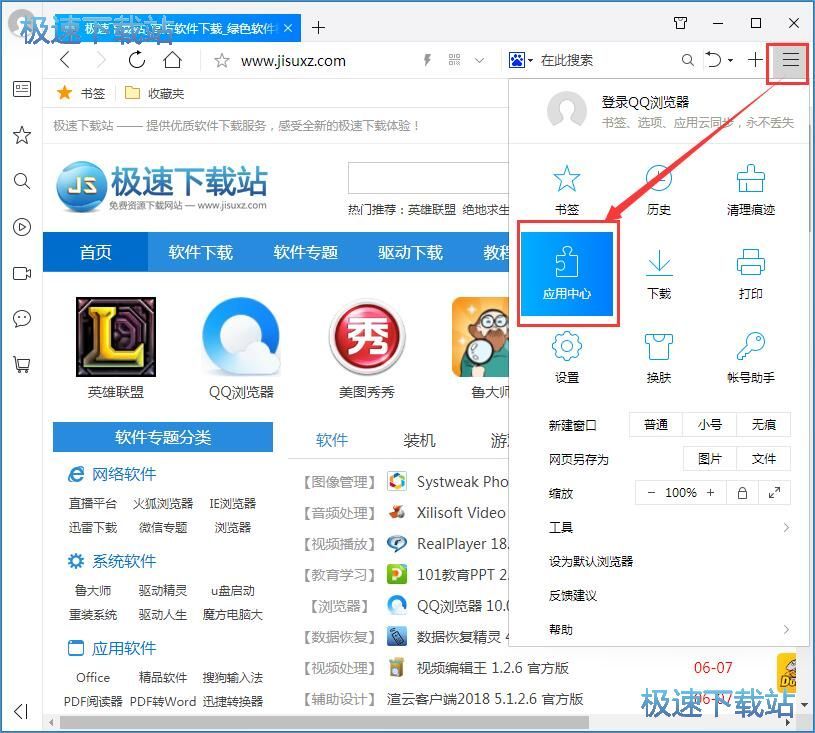815x733 pixels.
Task: Switch to 装机 list tab
Action: 419,440
